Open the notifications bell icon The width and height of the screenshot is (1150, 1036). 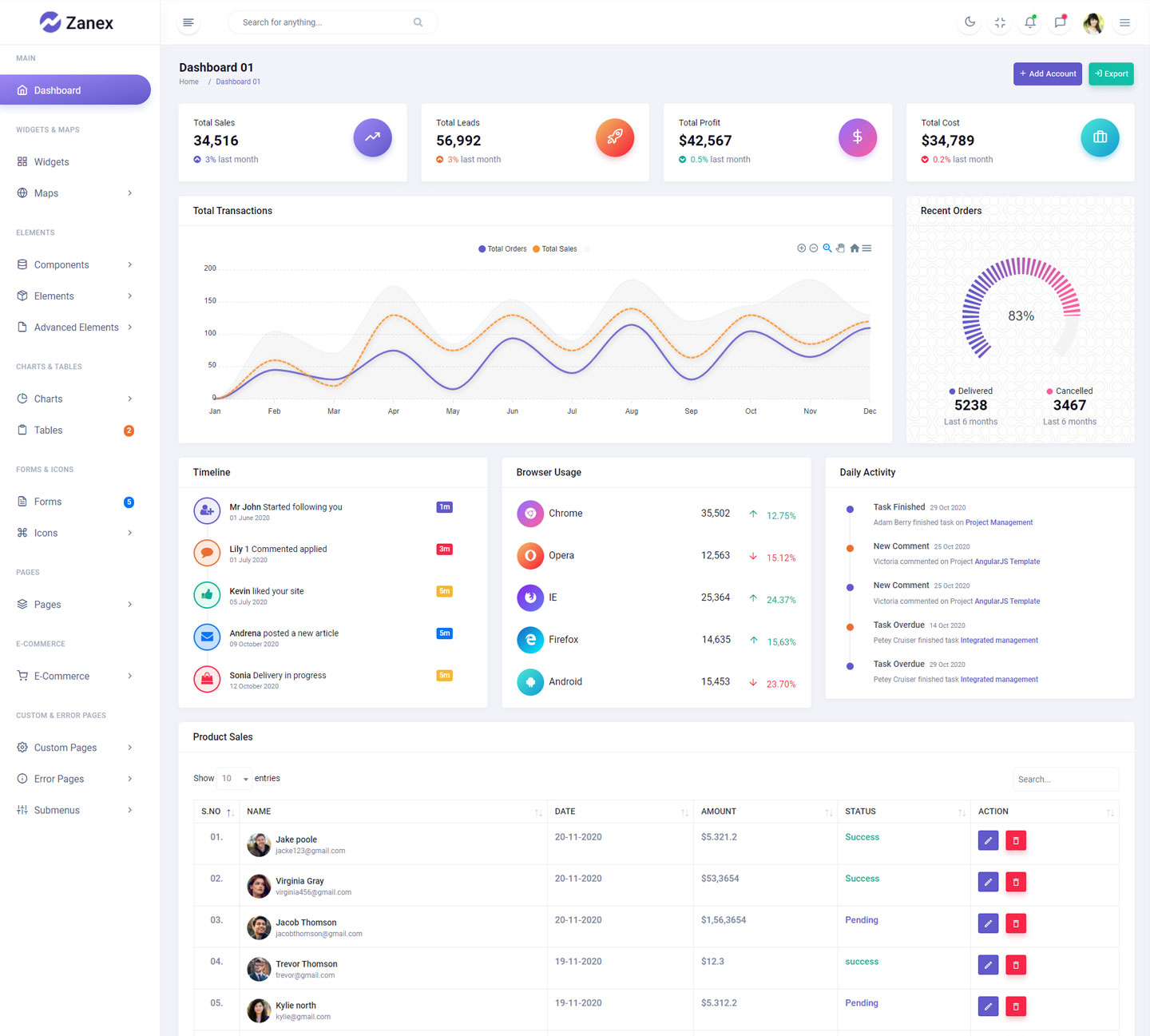click(x=1030, y=22)
